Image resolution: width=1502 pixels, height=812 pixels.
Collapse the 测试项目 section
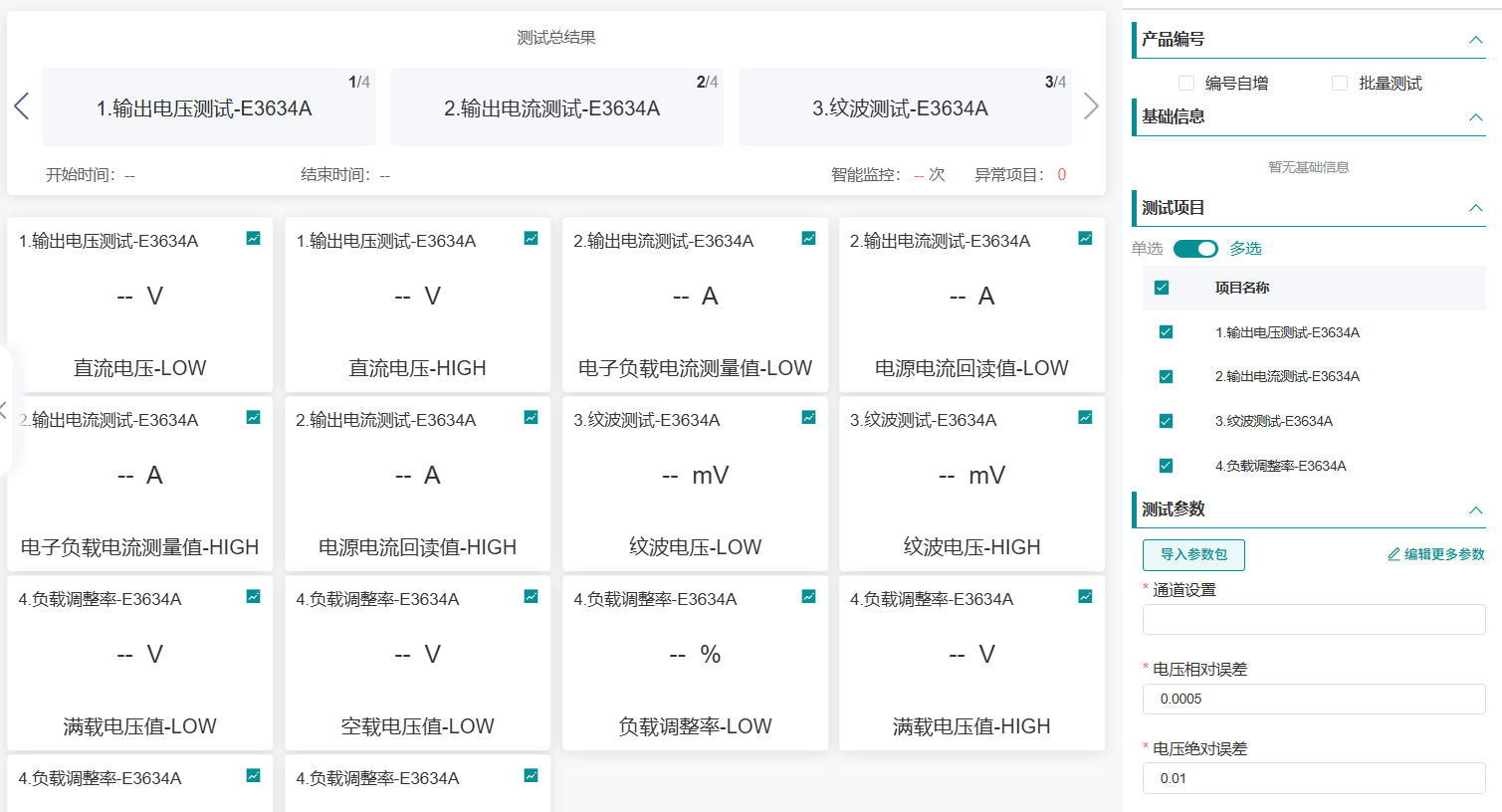(x=1476, y=208)
